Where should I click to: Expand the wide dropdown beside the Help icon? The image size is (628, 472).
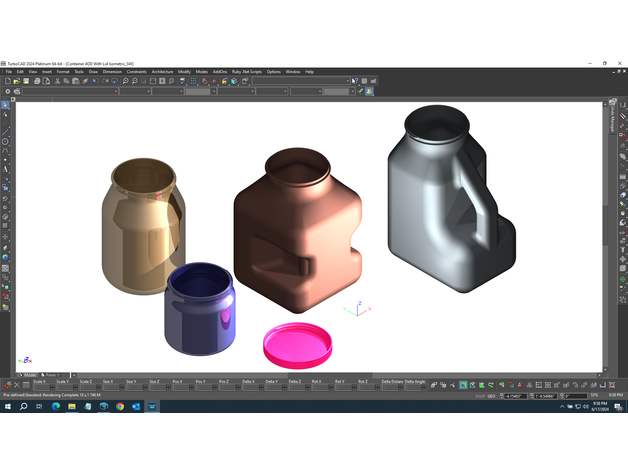click(300, 81)
